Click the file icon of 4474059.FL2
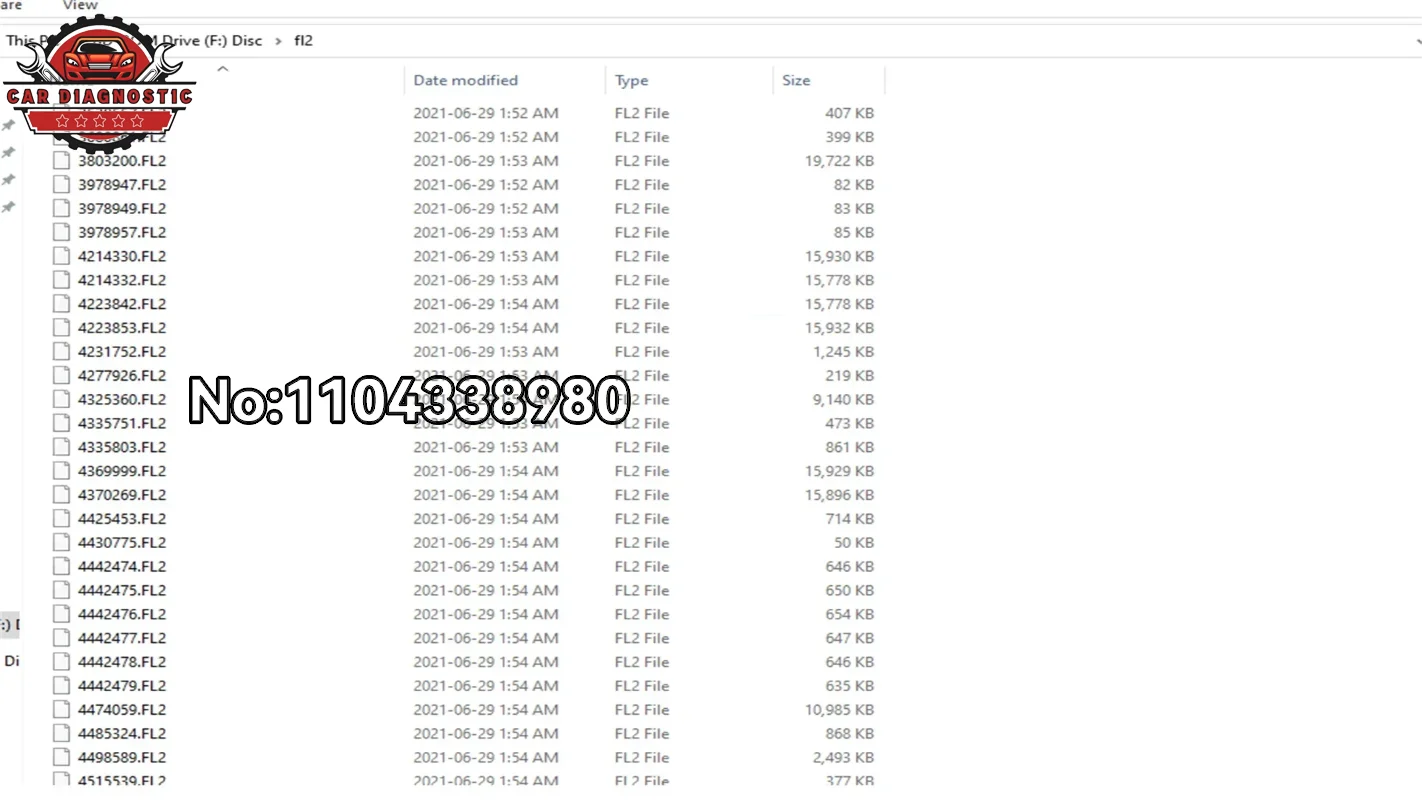Viewport: 1422px width, 800px height. pyautogui.click(x=62, y=710)
